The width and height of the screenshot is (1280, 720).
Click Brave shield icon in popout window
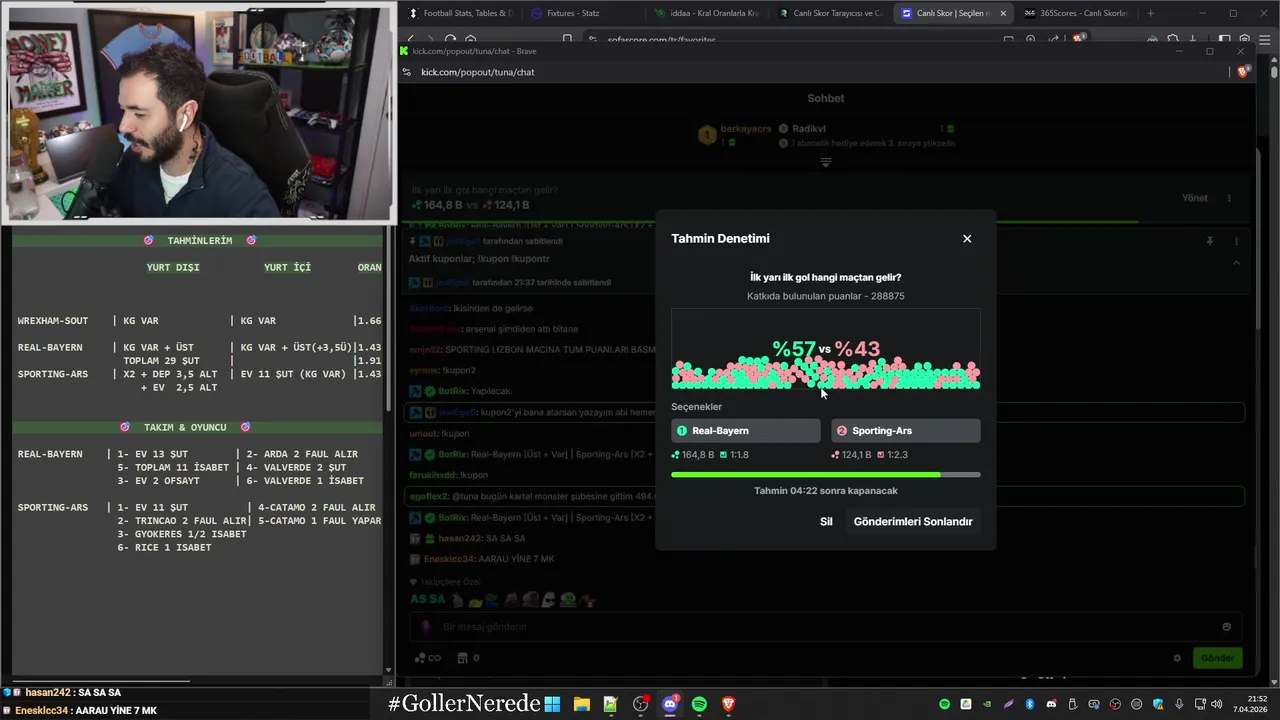coord(1243,72)
